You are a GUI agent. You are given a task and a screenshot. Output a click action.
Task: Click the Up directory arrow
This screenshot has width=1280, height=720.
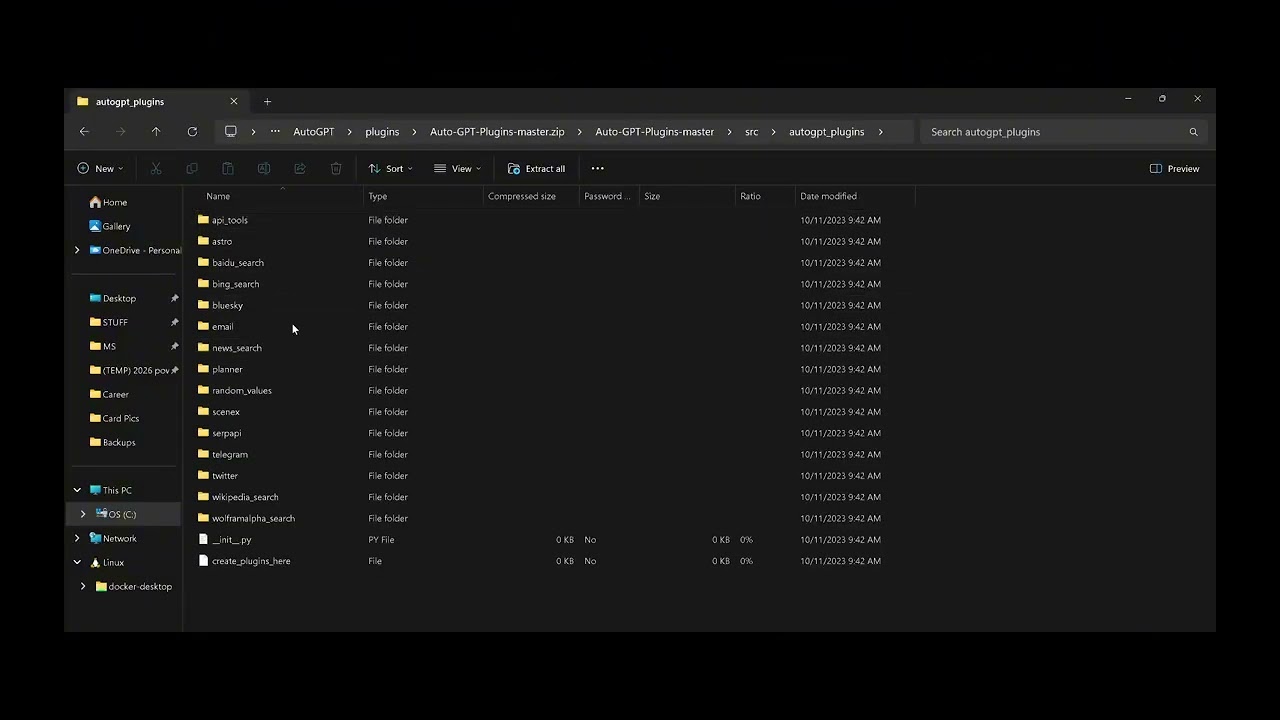point(156,132)
